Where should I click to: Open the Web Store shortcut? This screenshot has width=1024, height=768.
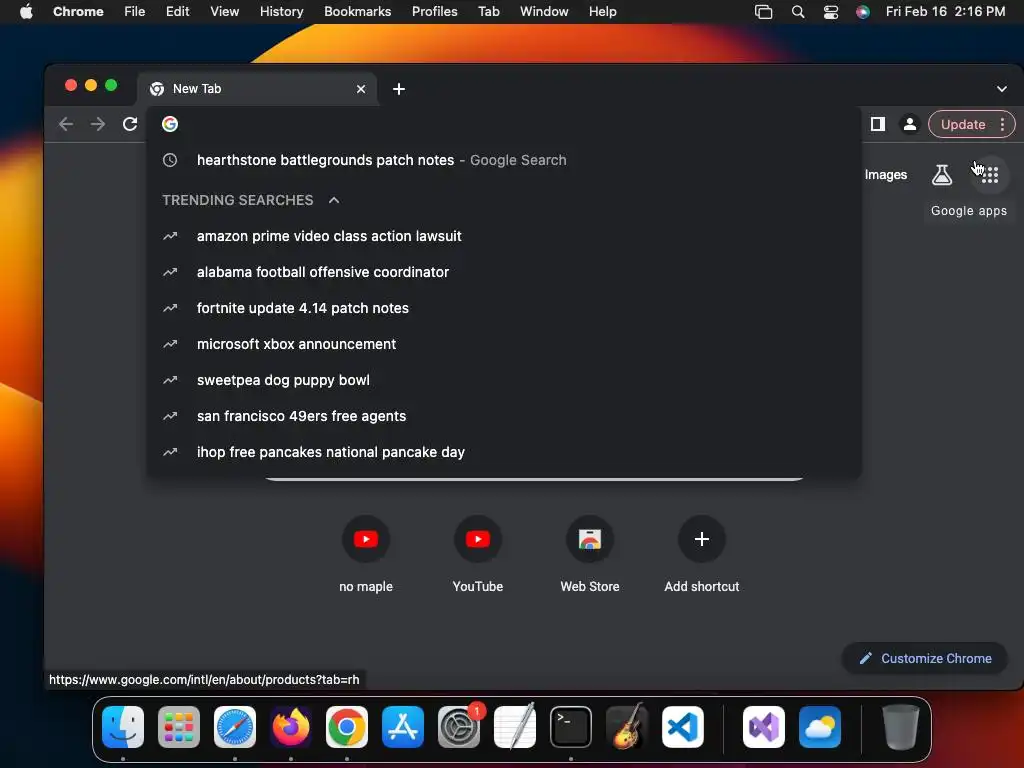tap(590, 554)
